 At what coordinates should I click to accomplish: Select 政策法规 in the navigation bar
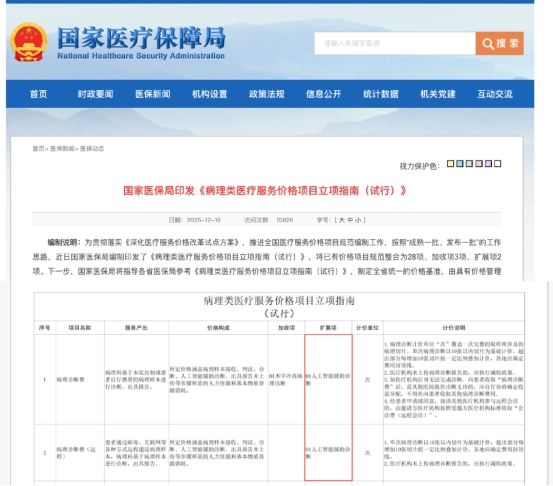click(267, 94)
